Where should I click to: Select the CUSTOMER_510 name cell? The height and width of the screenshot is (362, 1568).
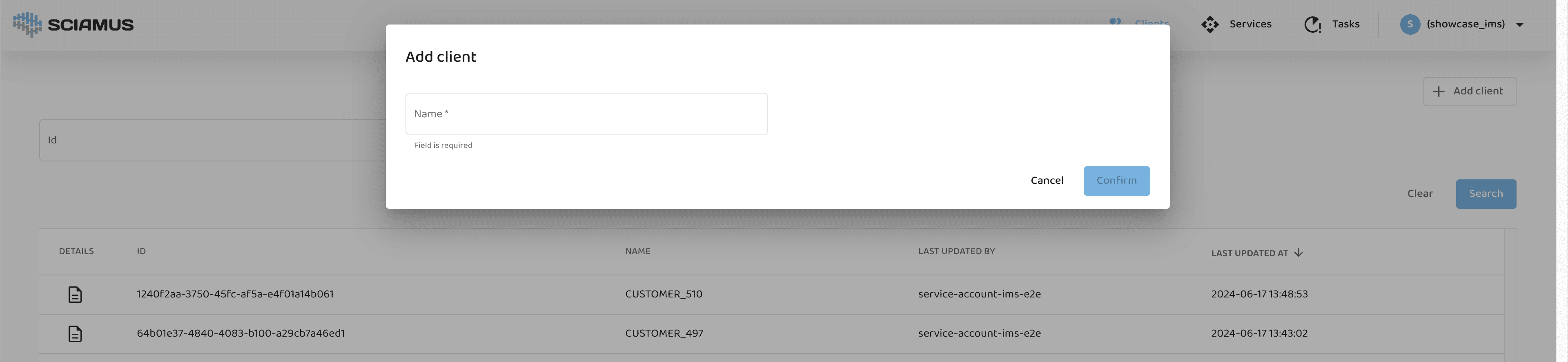tap(664, 294)
